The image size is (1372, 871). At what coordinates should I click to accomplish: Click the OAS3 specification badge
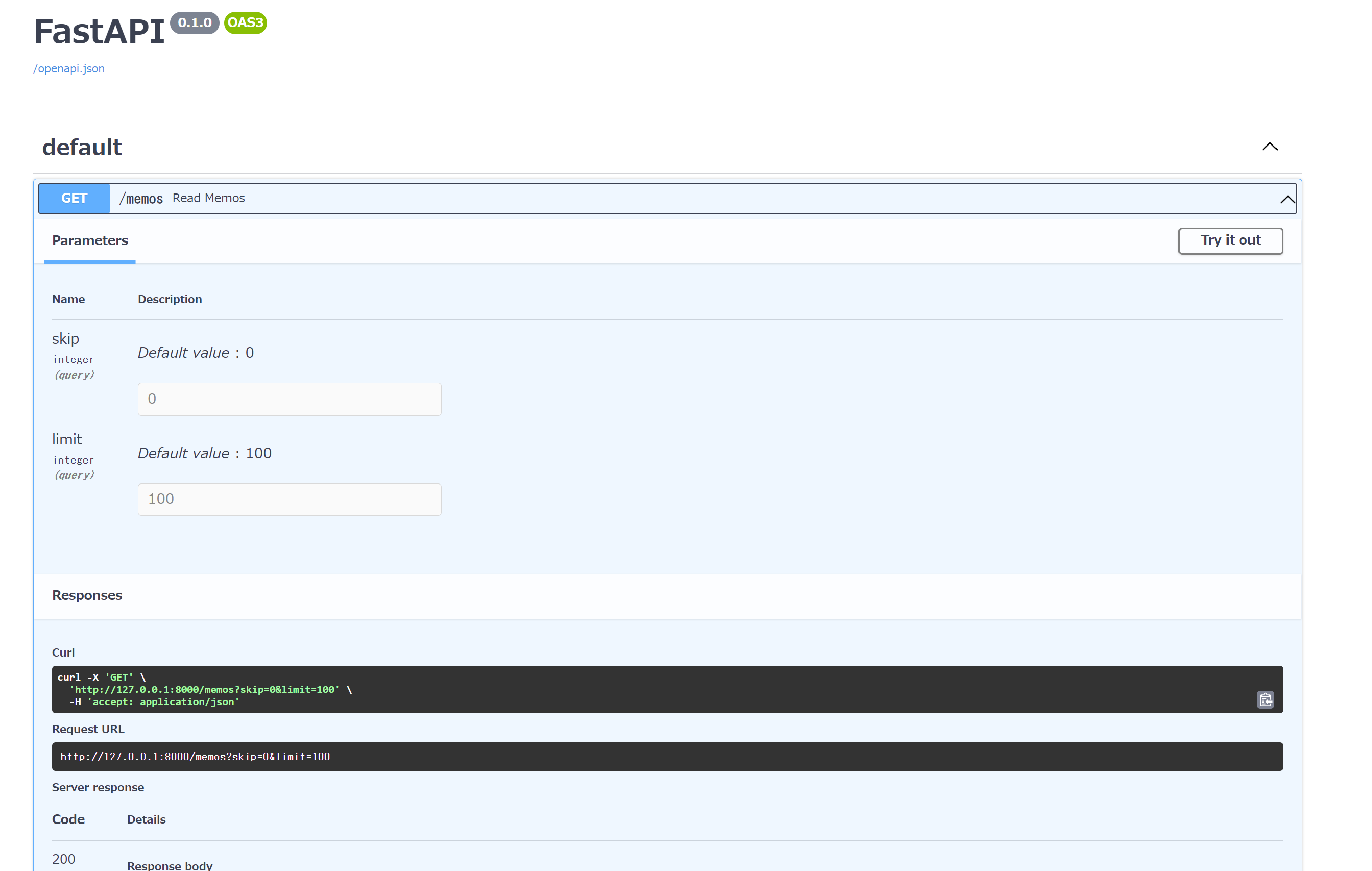click(x=246, y=23)
